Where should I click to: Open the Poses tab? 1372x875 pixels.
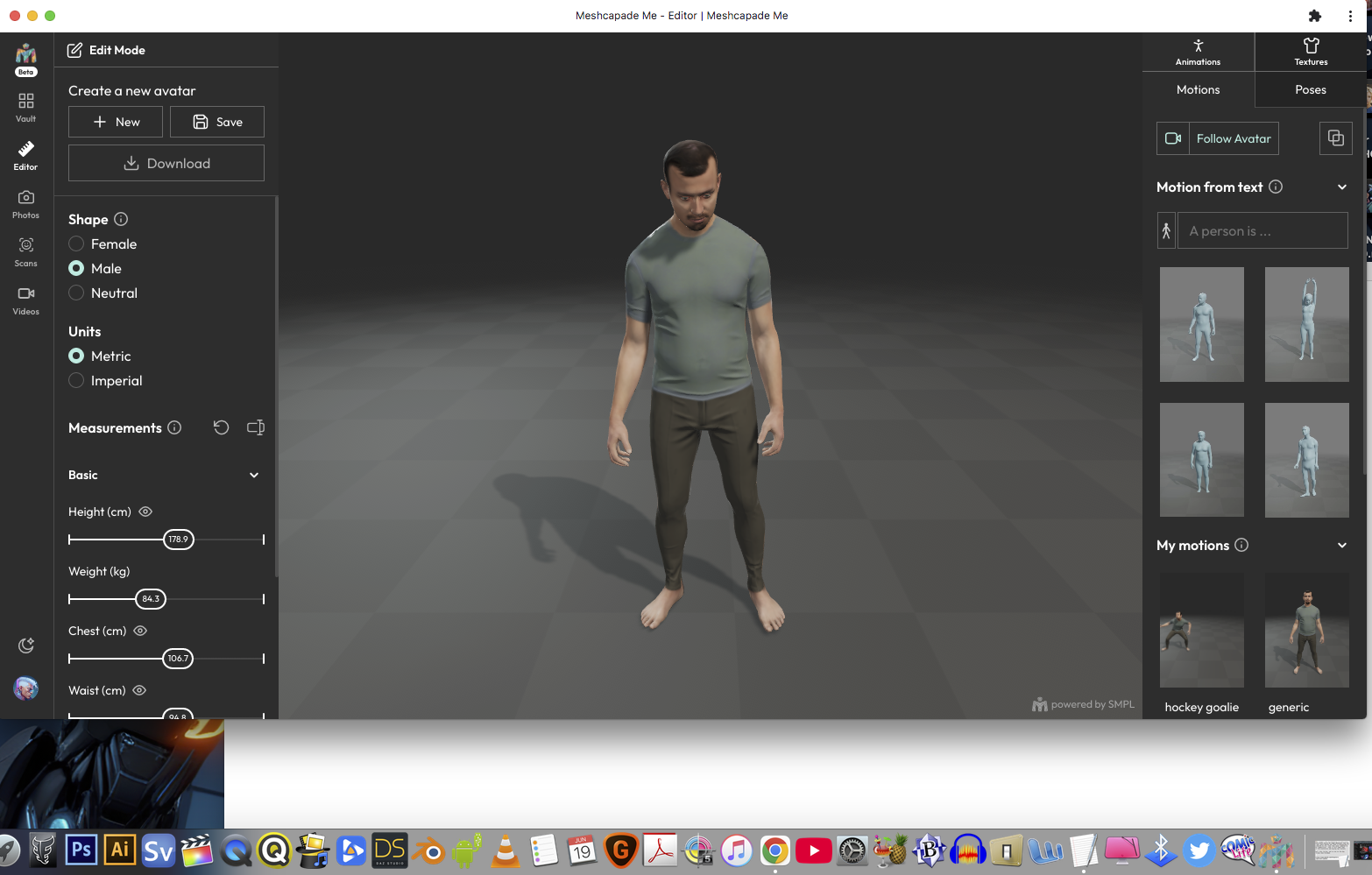tap(1310, 89)
